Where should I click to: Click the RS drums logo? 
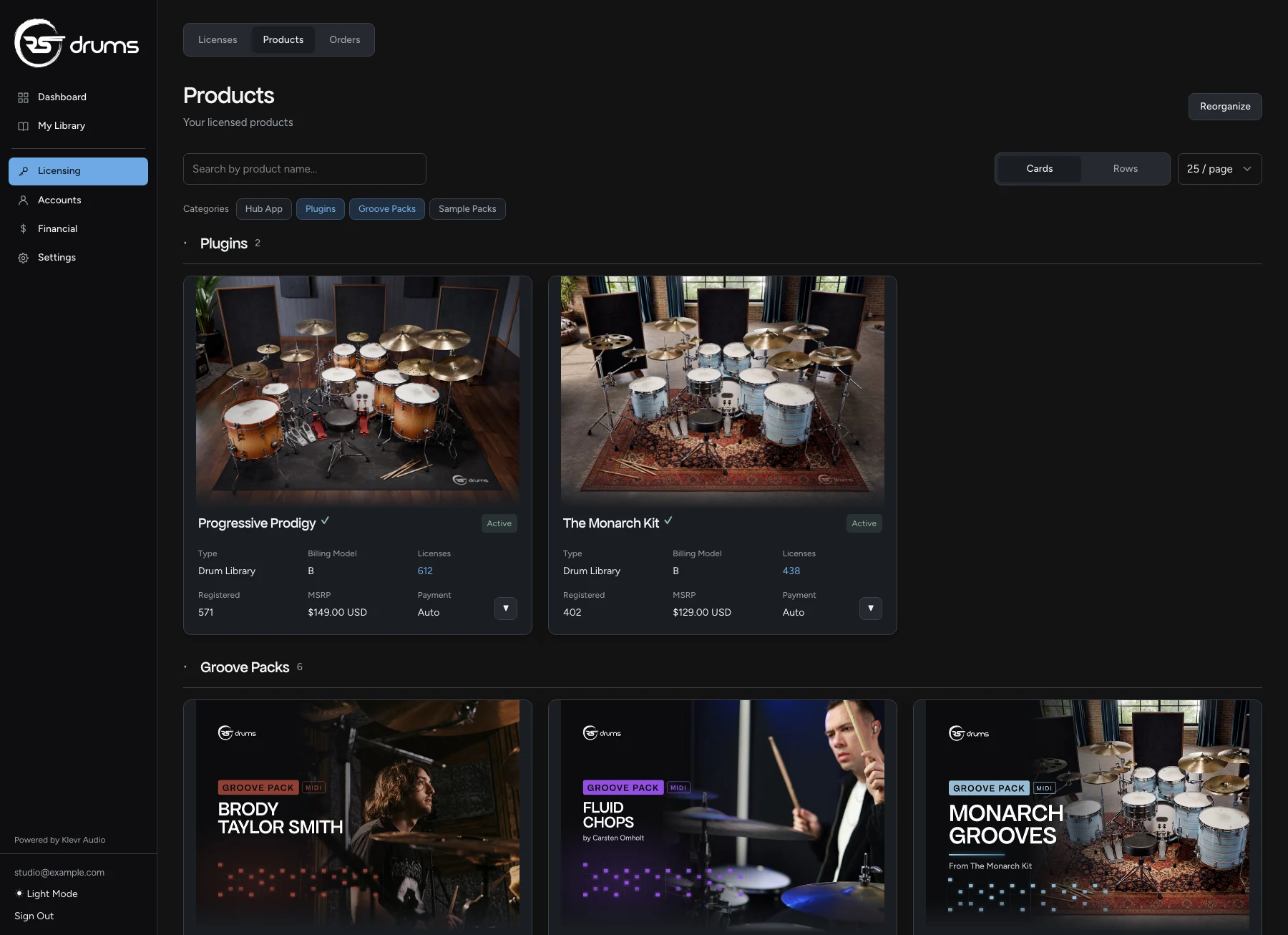77,43
